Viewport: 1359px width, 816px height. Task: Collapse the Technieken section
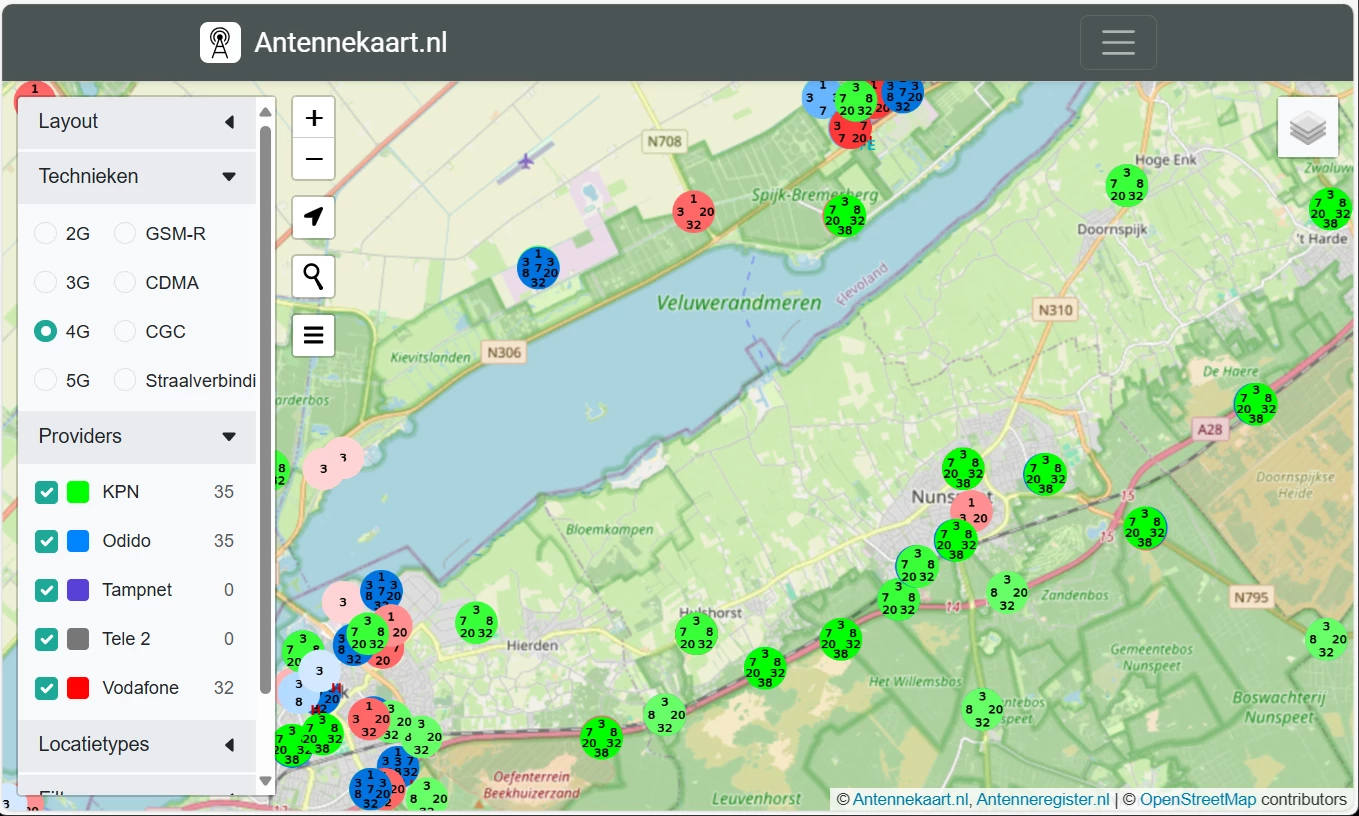click(x=137, y=177)
